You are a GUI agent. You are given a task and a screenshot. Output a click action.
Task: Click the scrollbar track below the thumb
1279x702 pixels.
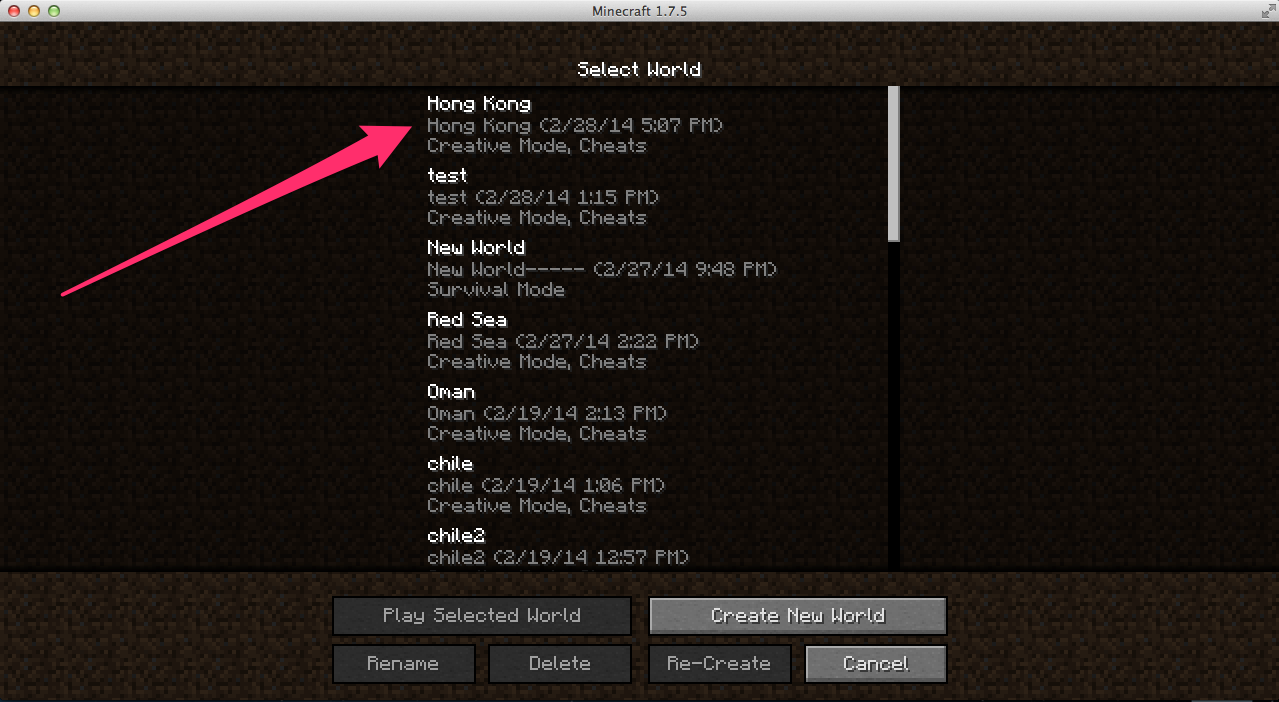coord(894,404)
